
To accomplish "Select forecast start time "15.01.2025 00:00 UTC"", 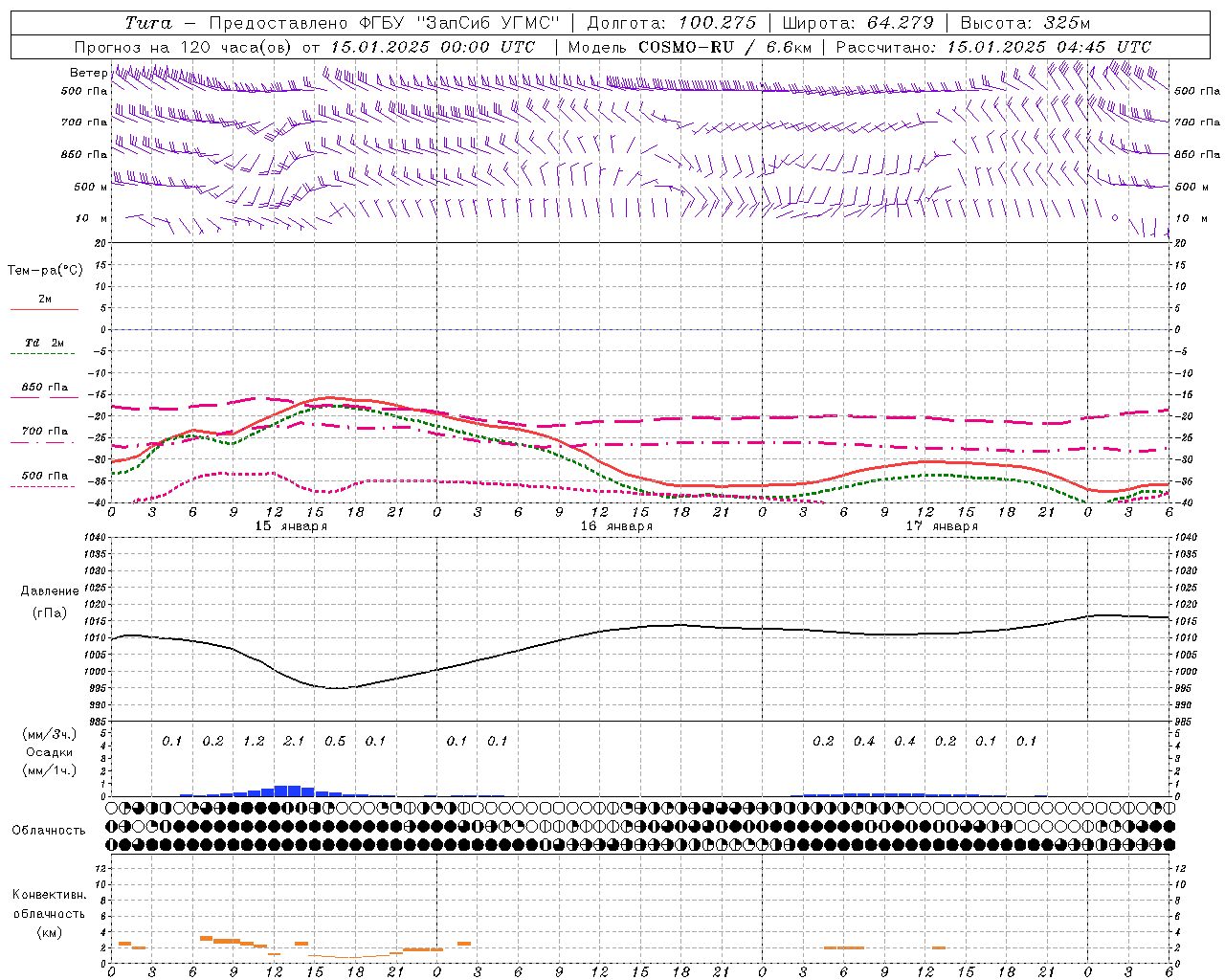I will [x=433, y=47].
